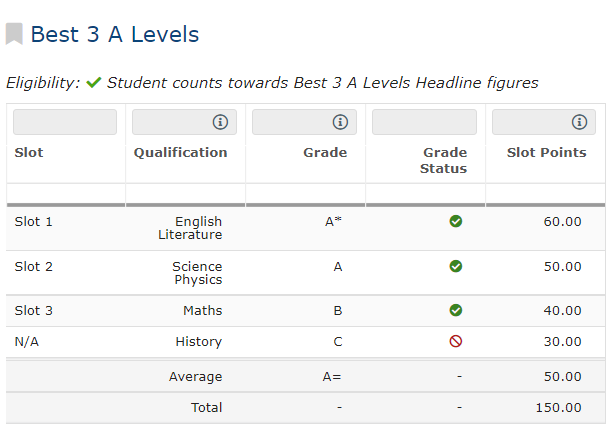
Task: Click the info icon above Slot Points column
Action: pos(579,122)
